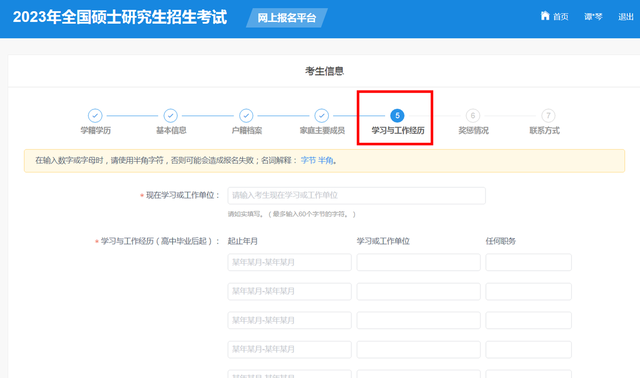The image size is (640, 378).
Task: Click the 学习或工作单位 column header
Action: click(383, 241)
